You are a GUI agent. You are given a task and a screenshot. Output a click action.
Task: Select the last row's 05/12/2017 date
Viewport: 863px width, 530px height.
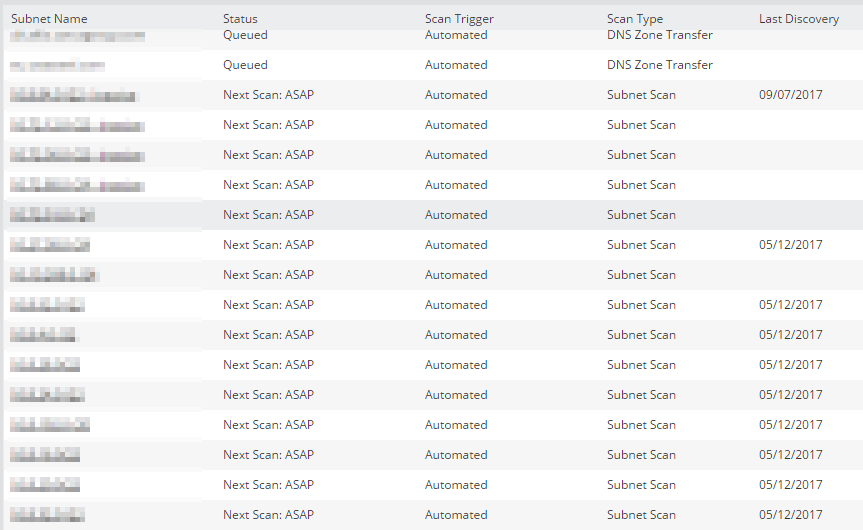[790, 515]
